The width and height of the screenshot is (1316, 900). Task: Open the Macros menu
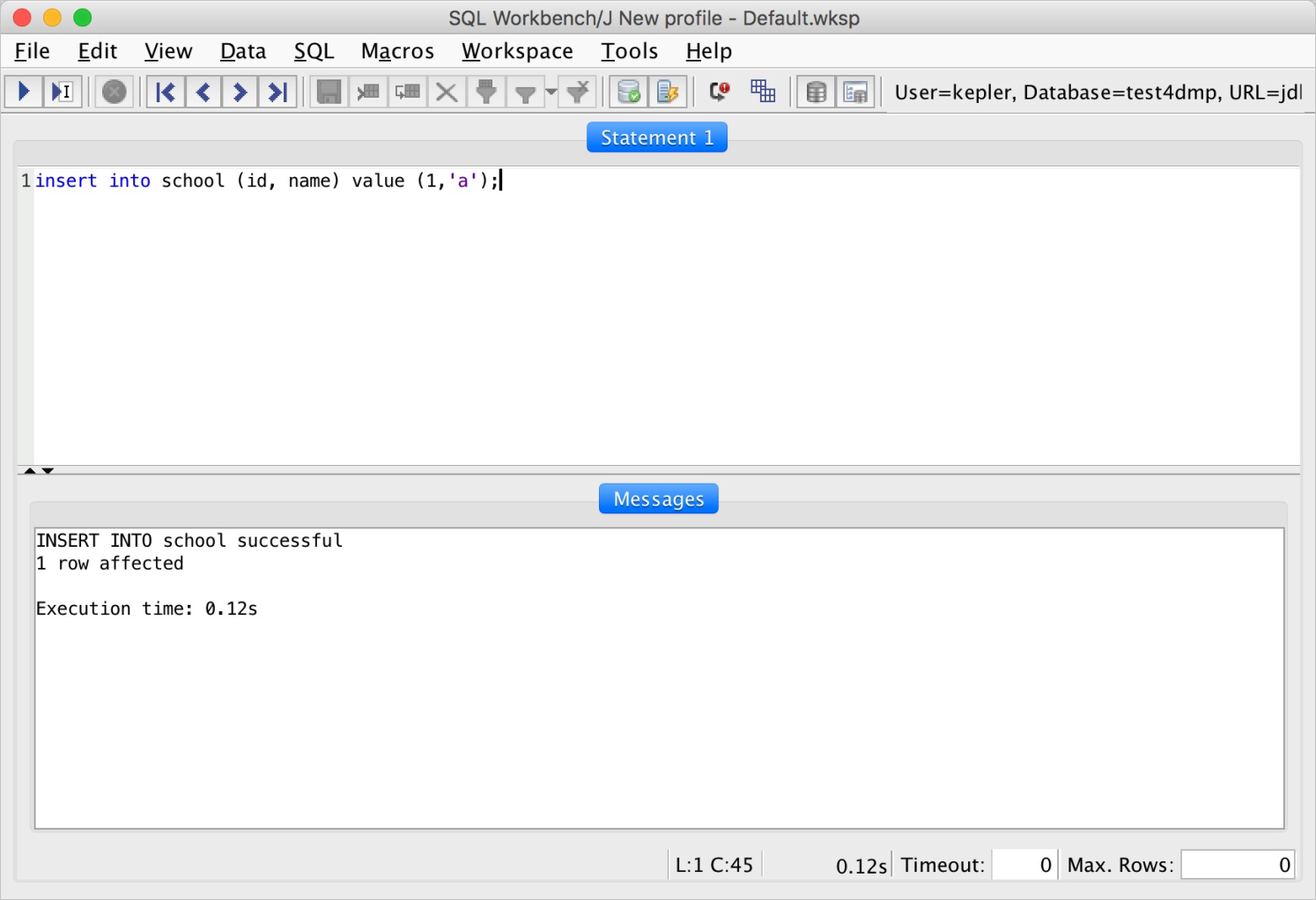click(397, 51)
